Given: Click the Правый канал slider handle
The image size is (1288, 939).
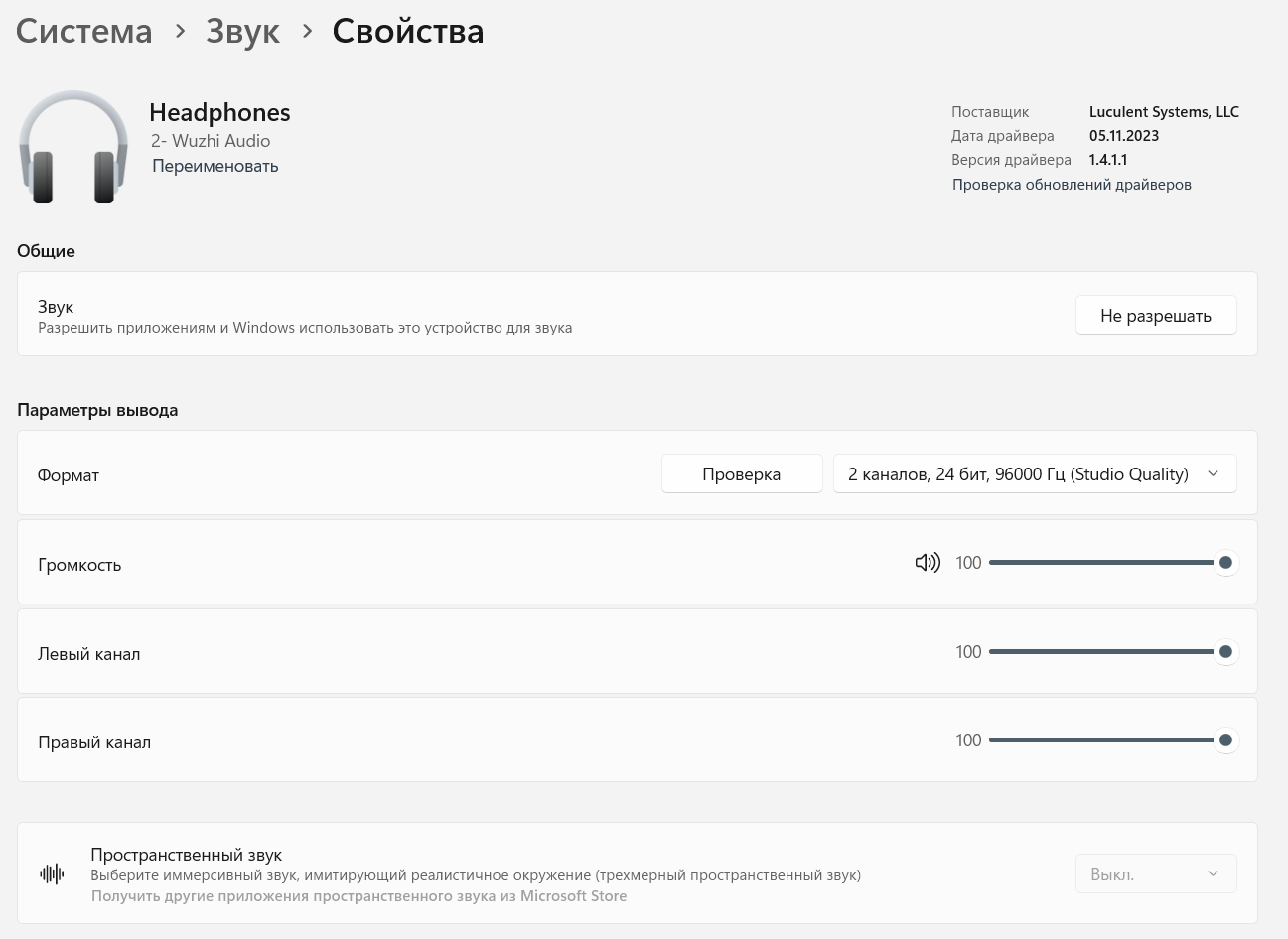Looking at the screenshot, I should coord(1225,740).
